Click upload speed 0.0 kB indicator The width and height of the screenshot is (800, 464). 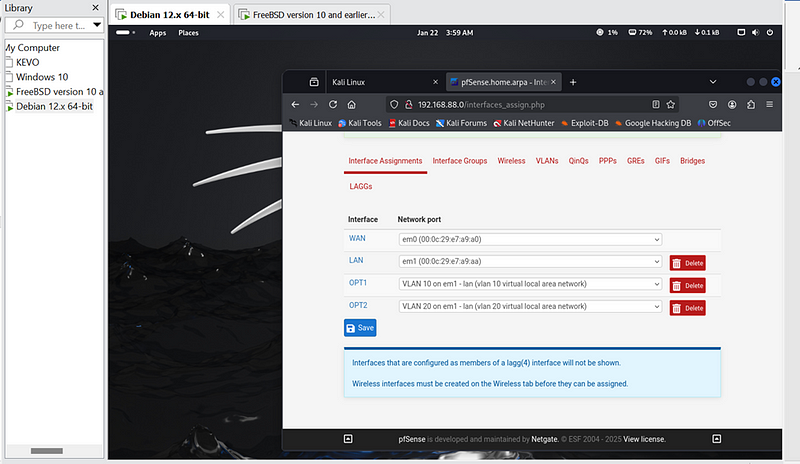click(674, 33)
